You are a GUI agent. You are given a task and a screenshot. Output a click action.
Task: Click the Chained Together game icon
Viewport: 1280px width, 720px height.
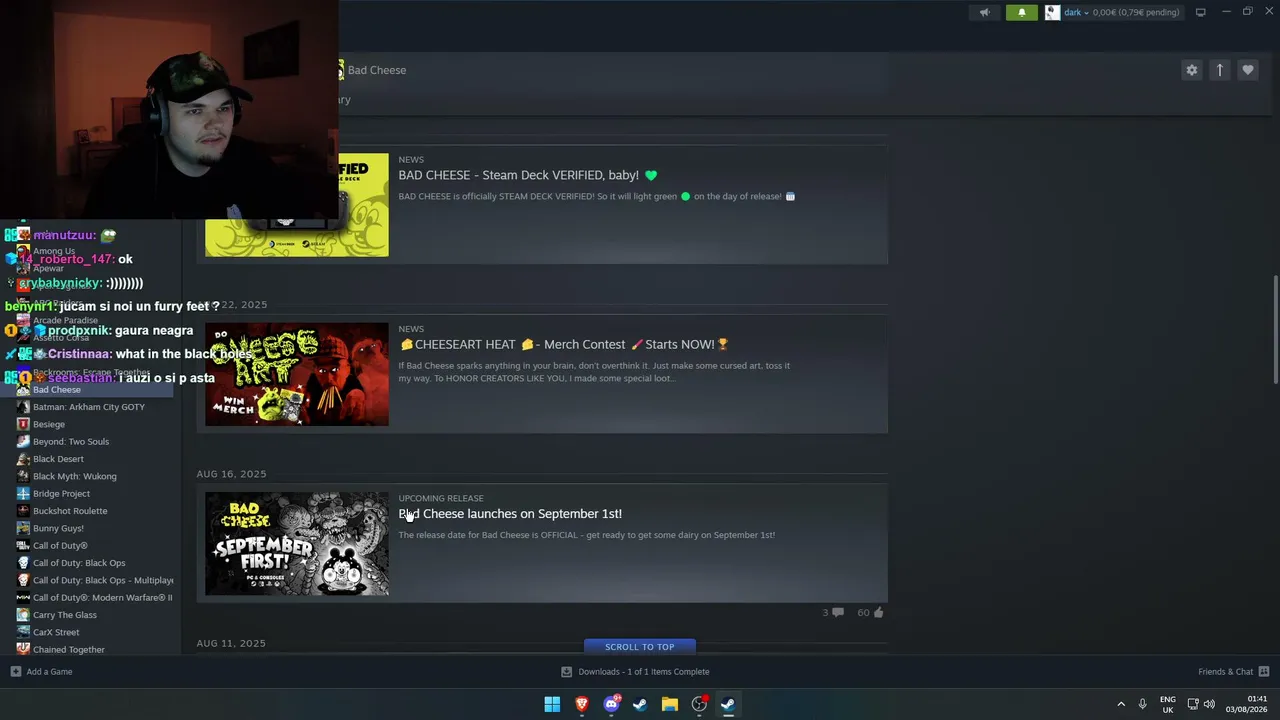(23, 650)
